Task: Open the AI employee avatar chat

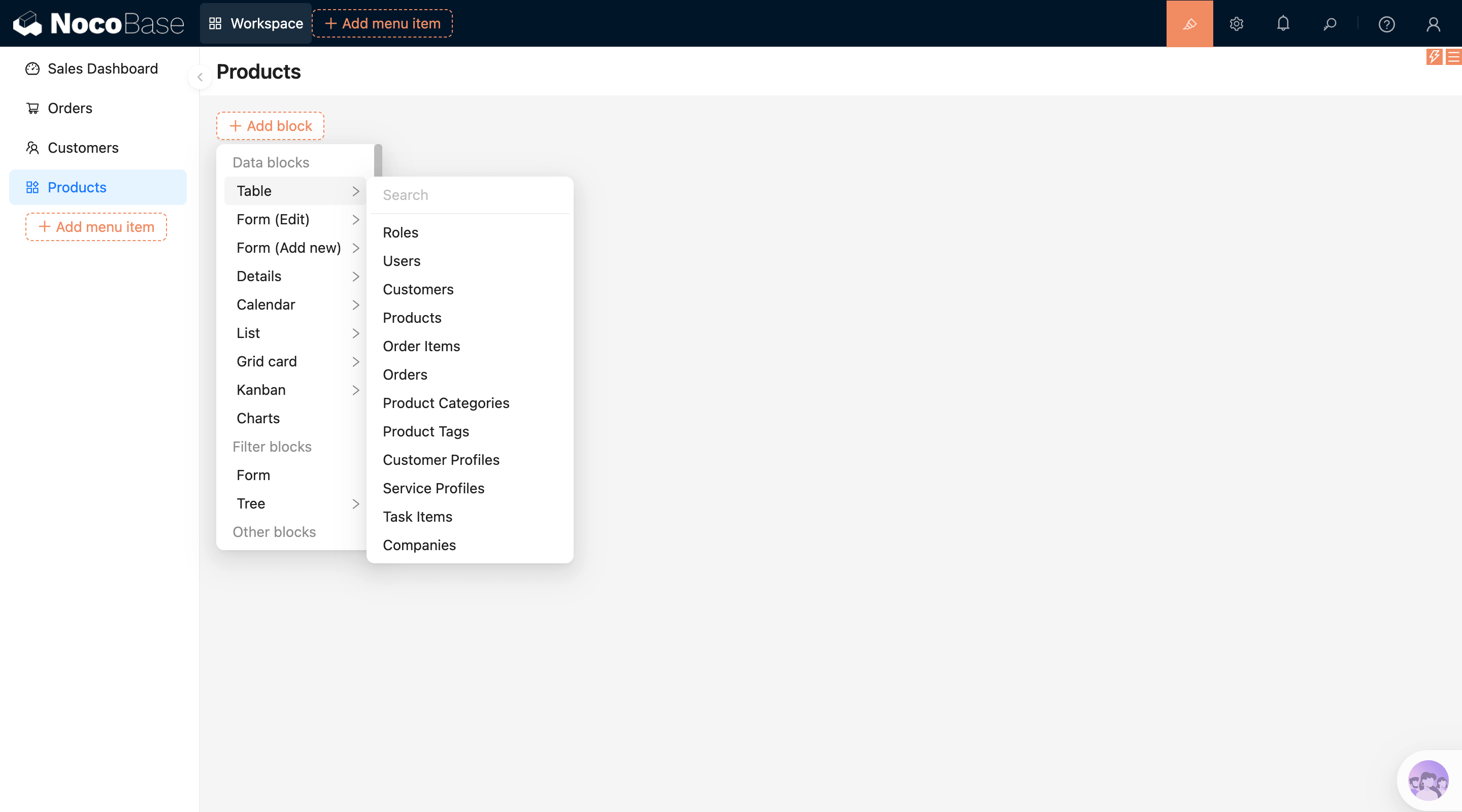Action: tap(1427, 781)
